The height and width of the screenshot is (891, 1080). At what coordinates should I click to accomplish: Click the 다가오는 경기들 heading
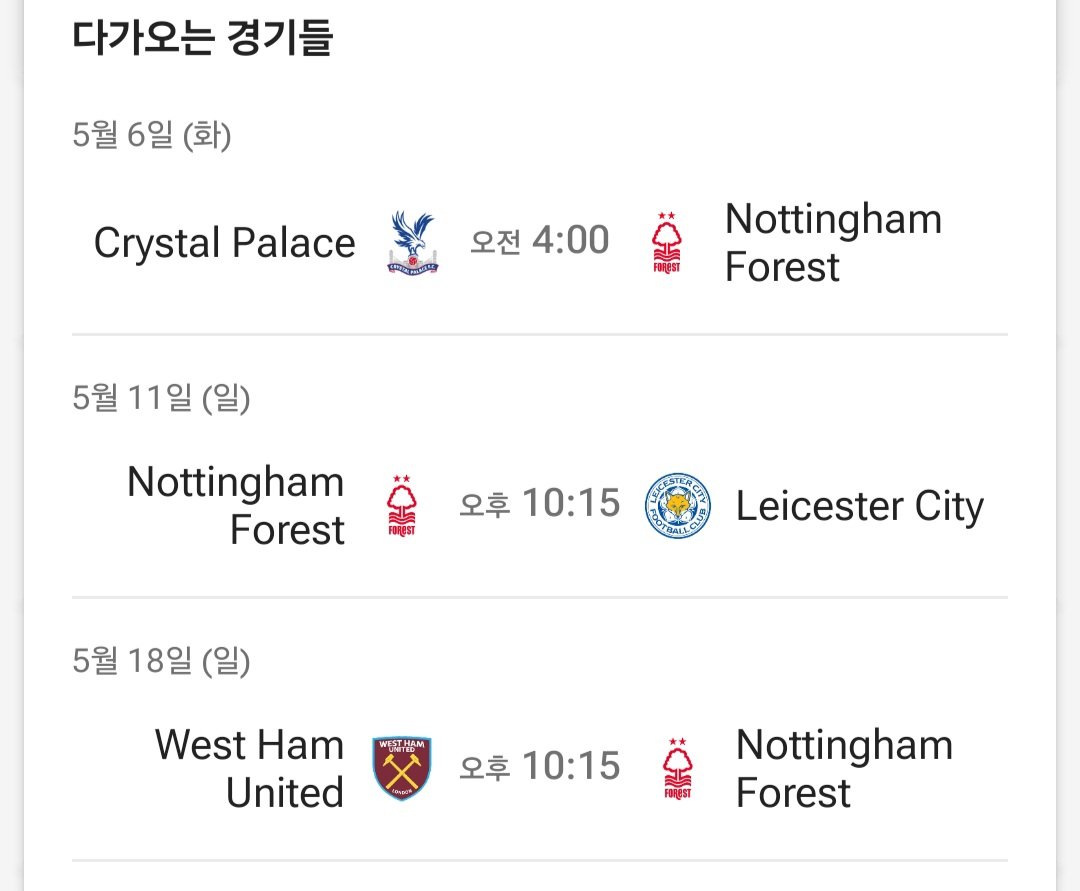click(202, 37)
